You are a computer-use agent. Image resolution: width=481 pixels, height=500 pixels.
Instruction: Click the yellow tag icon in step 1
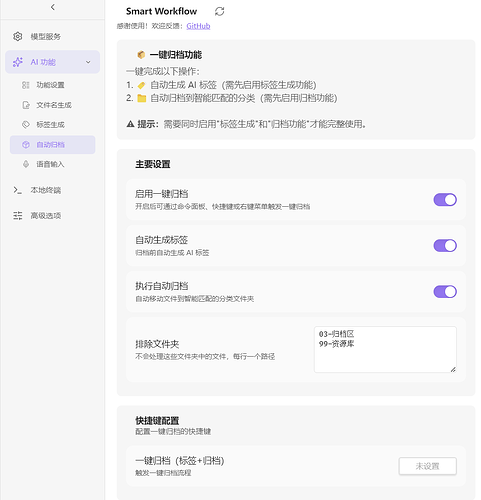point(141,85)
